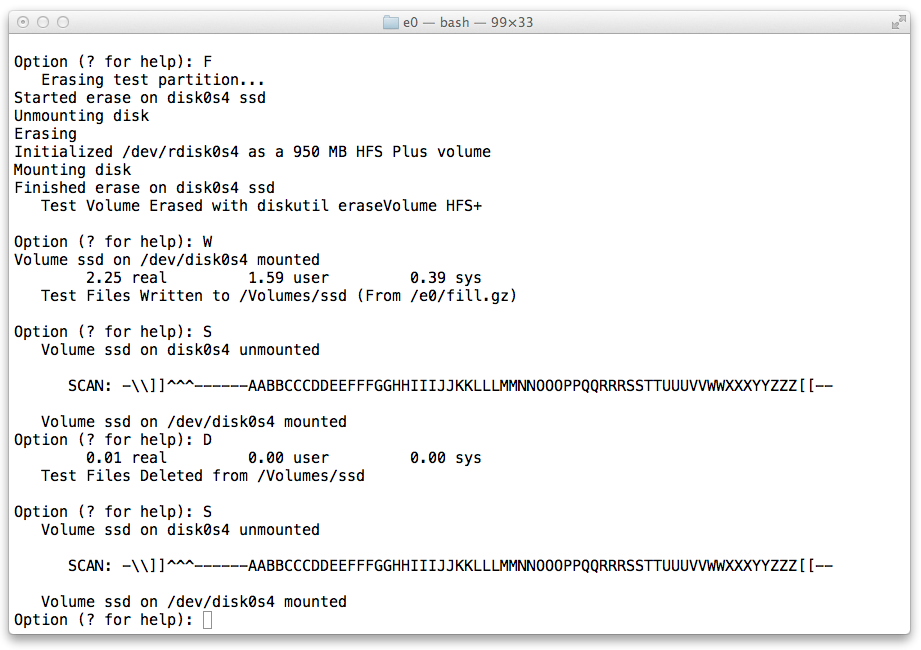Click the "Finished erase on disk0s4 ssd" line
921x650 pixels.
[x=144, y=188]
